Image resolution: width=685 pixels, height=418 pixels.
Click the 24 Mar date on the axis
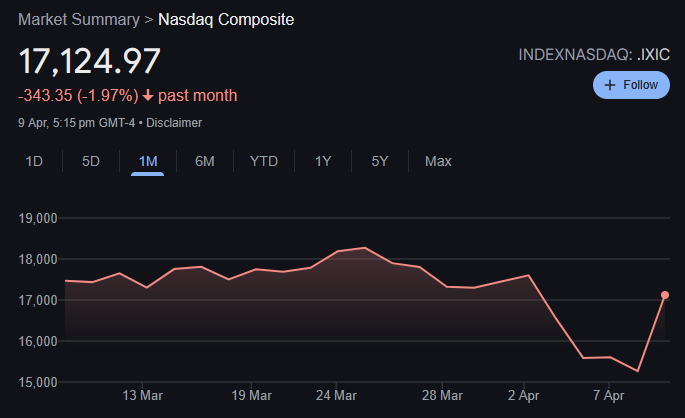click(336, 395)
